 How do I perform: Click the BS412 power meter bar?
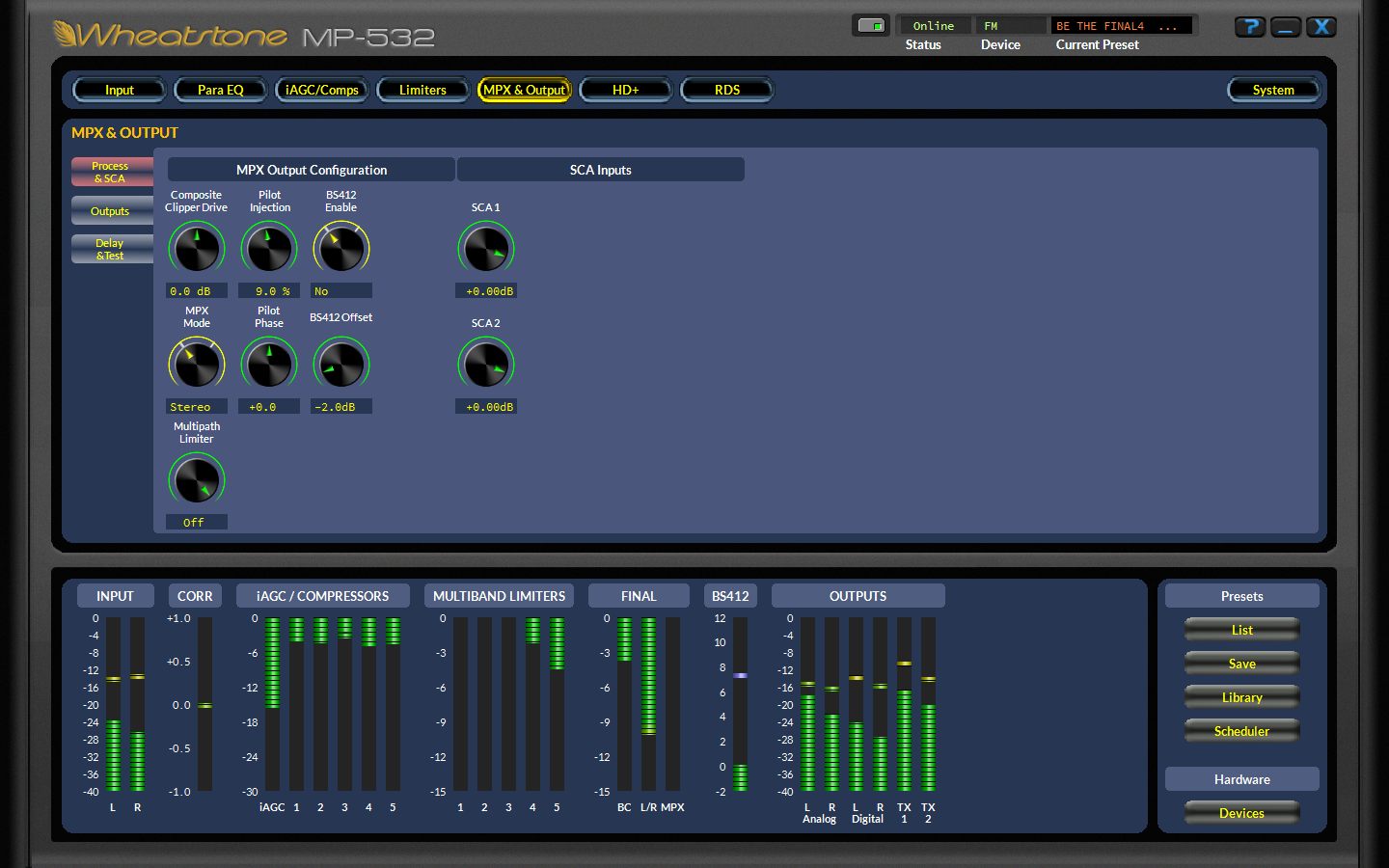[740, 704]
